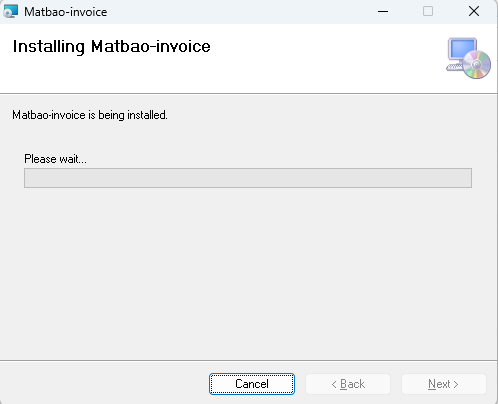The image size is (498, 404).
Task: Click the installation progress bar
Action: pos(248,178)
